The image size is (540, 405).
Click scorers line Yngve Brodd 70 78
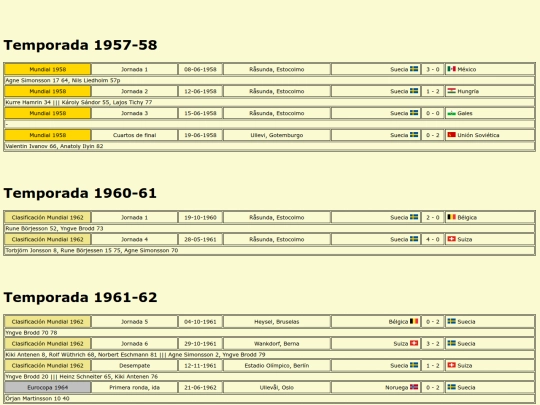270,333
